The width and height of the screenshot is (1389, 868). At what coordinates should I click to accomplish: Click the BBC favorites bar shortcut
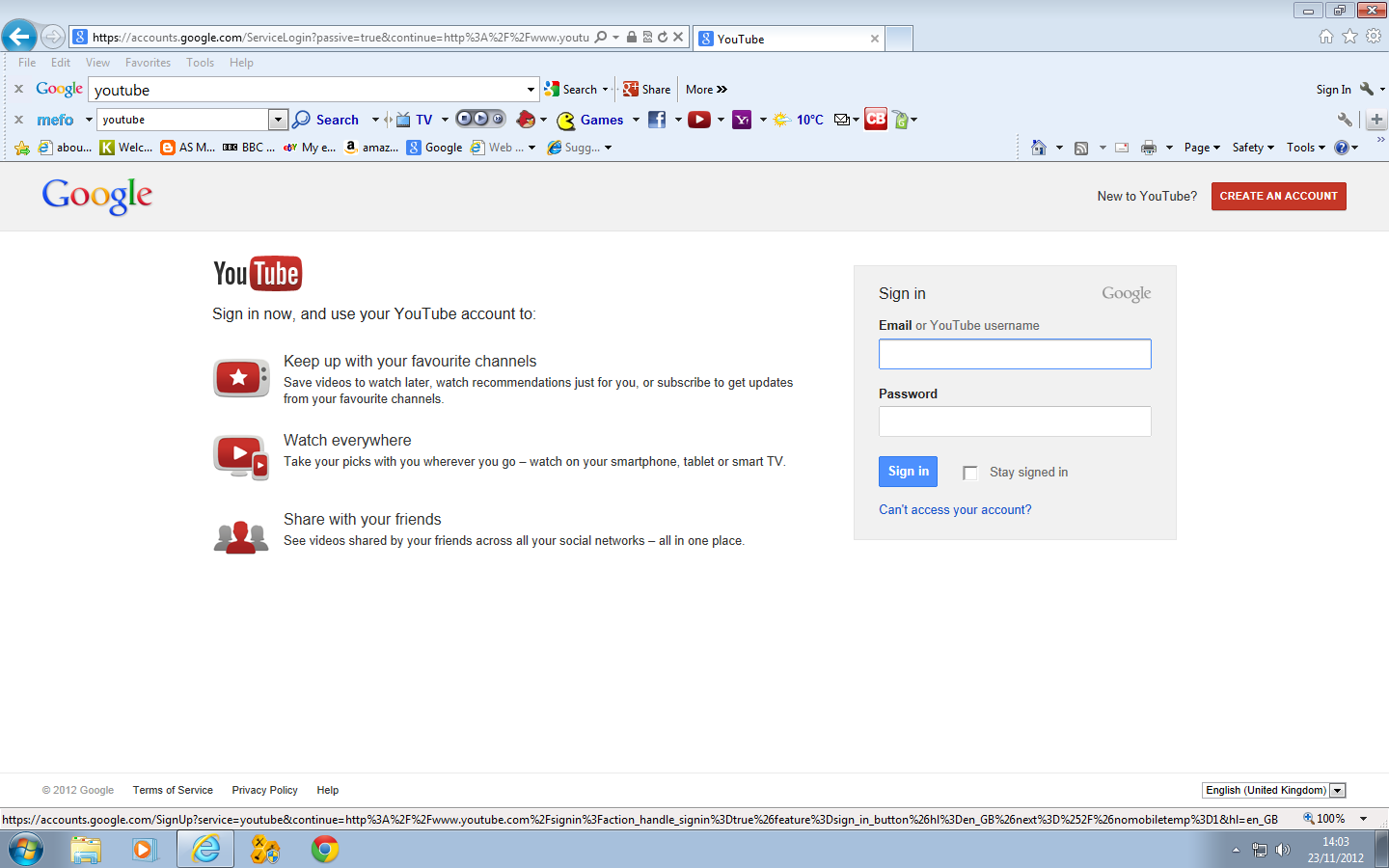[x=249, y=148]
